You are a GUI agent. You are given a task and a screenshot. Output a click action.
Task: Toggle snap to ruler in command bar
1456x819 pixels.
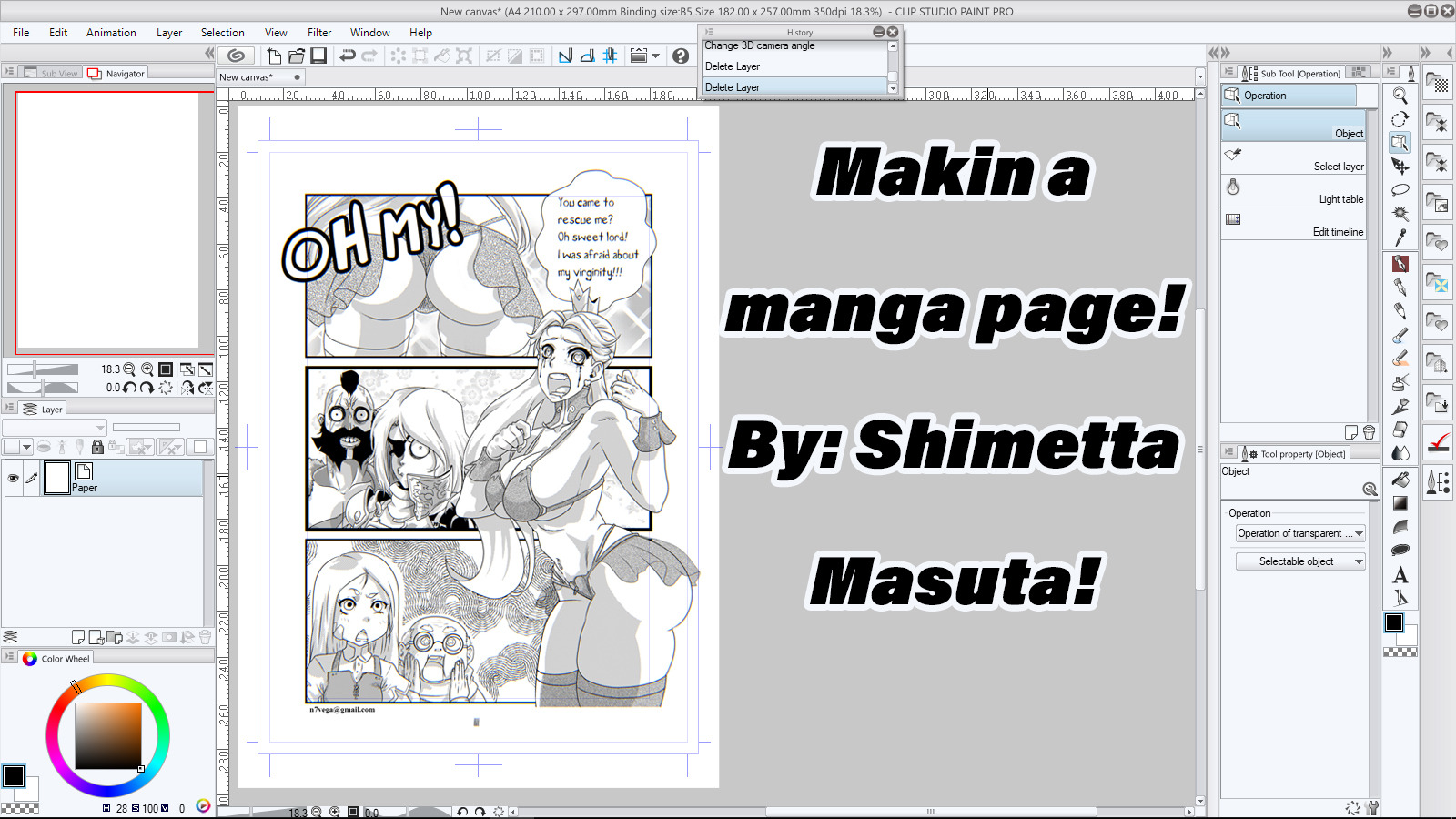(x=565, y=56)
